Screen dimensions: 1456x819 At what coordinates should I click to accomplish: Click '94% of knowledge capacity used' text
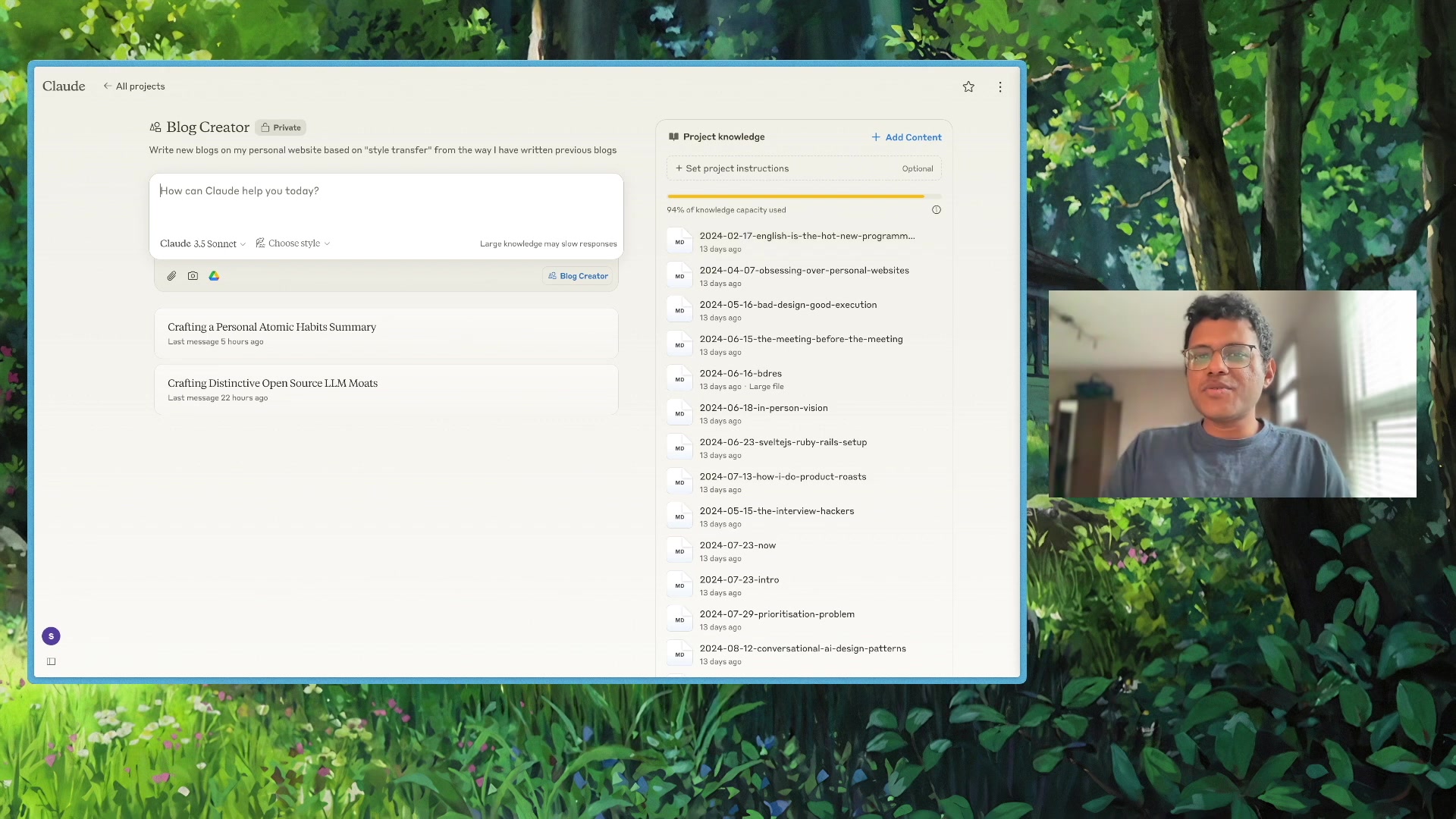pyautogui.click(x=726, y=210)
